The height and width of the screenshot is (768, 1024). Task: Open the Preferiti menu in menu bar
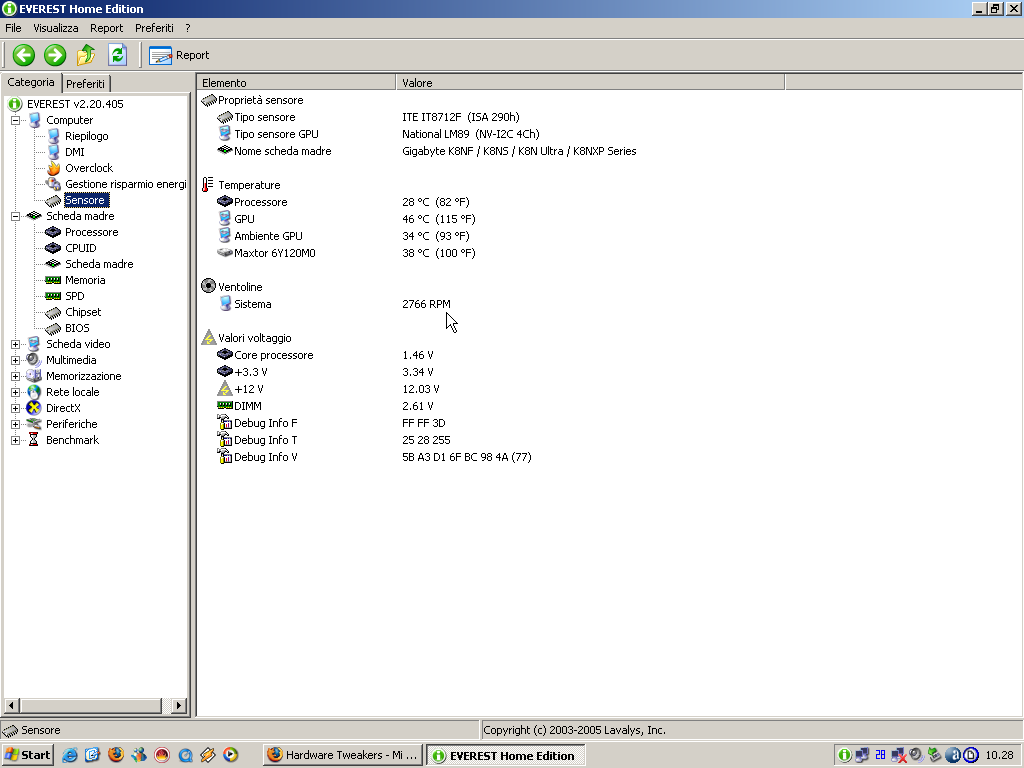154,28
